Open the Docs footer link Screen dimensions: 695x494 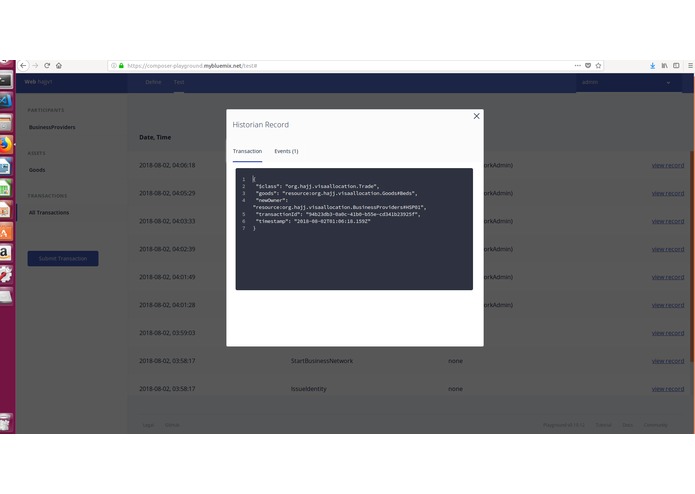(x=628, y=425)
